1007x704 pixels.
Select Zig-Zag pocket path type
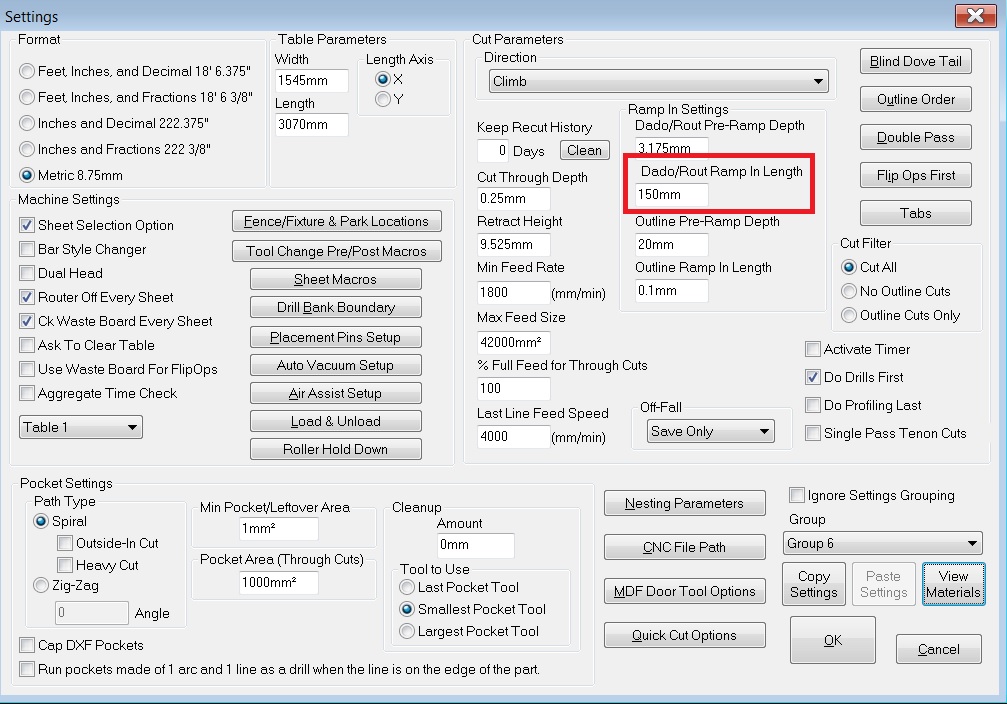pos(41,585)
